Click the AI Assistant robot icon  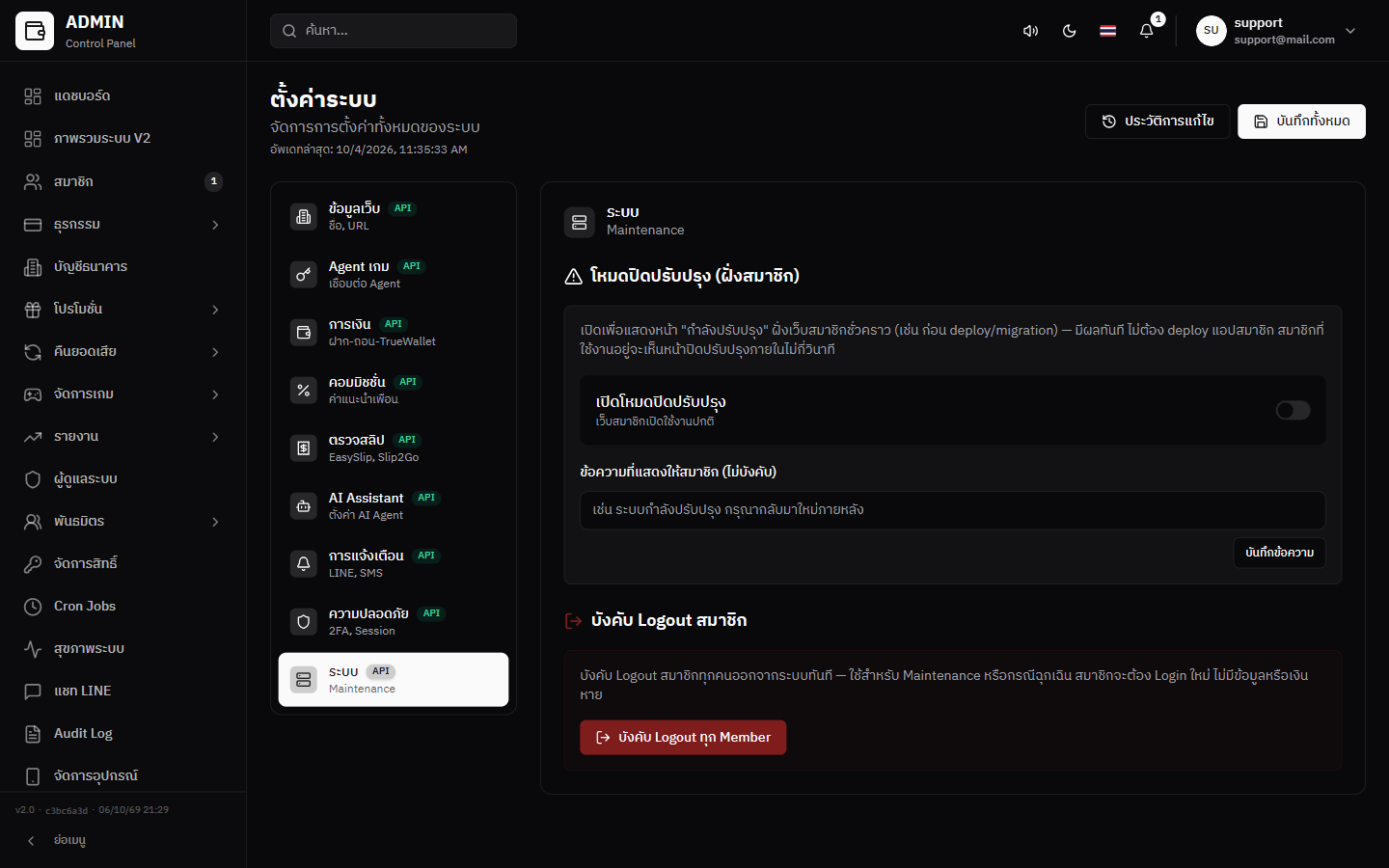[x=303, y=506]
